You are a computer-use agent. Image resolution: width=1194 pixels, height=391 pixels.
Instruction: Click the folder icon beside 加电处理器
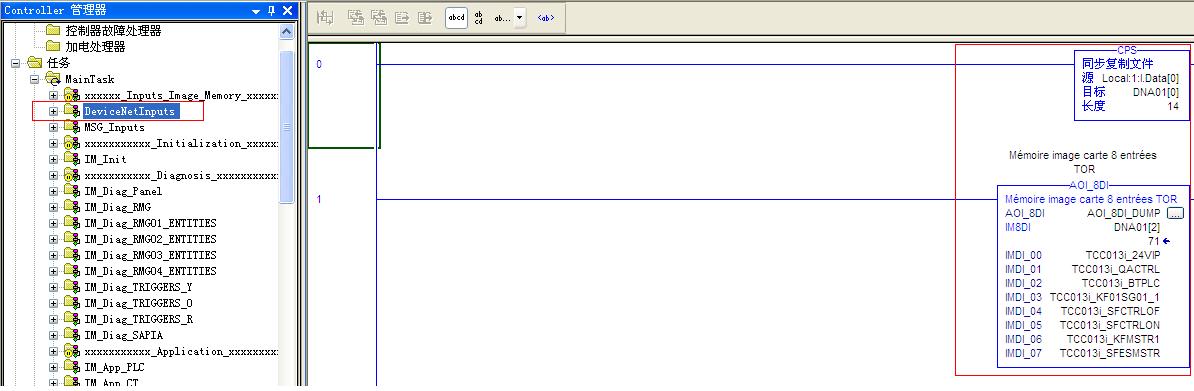click(x=53, y=47)
